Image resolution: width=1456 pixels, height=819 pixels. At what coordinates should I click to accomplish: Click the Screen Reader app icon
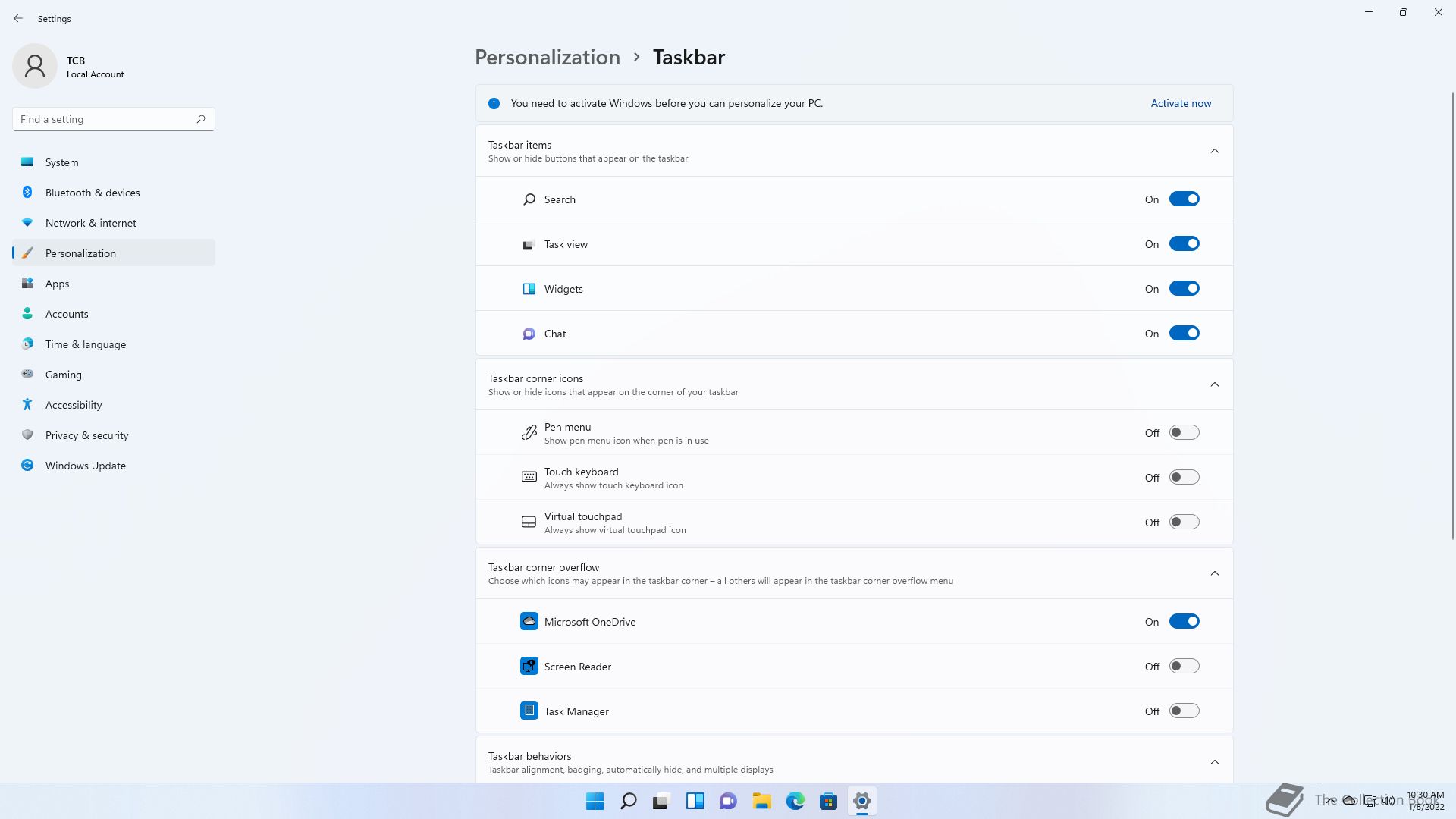(x=529, y=666)
